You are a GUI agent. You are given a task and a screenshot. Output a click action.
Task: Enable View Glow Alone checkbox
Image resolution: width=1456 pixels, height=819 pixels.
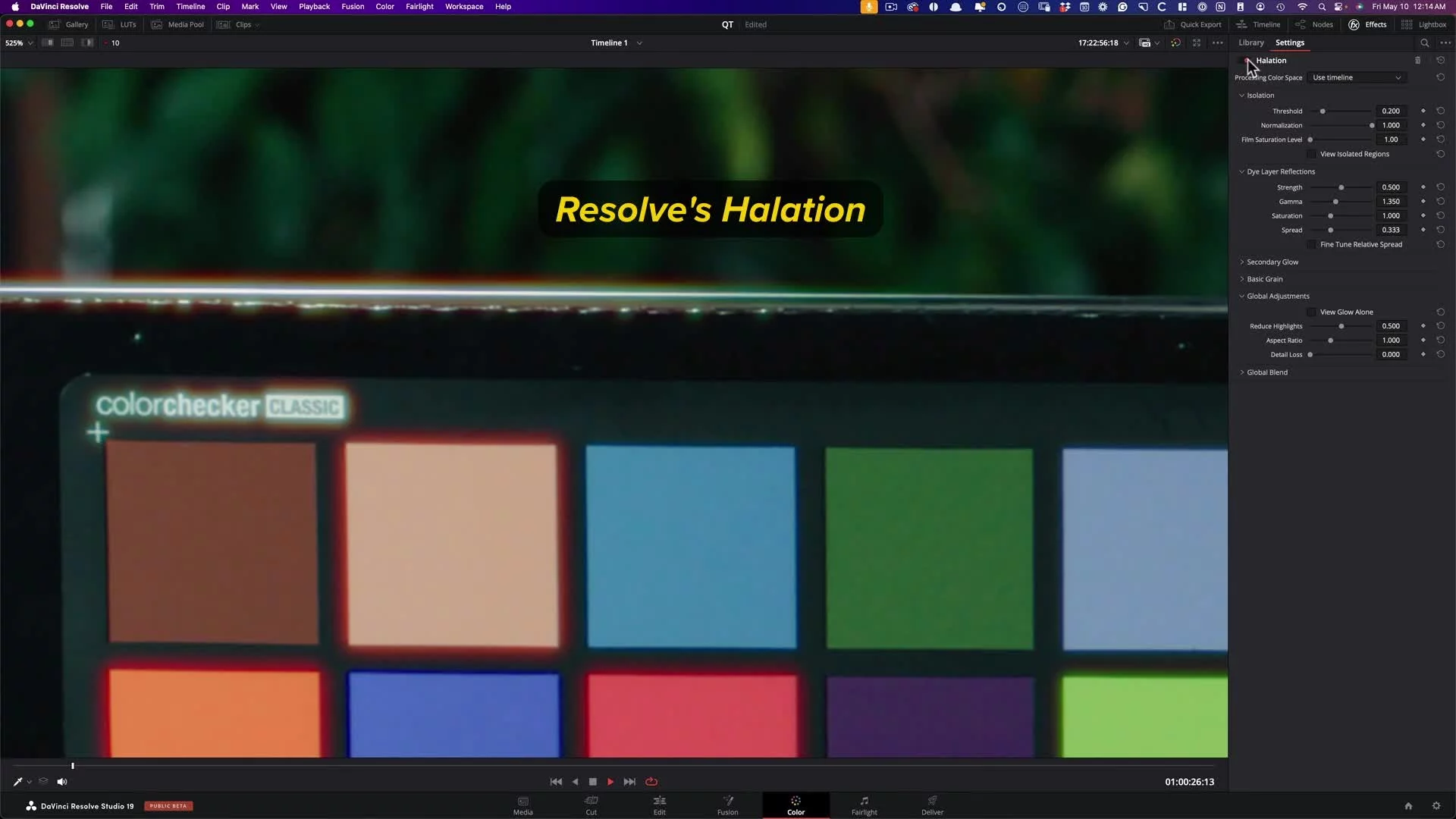point(1311,312)
